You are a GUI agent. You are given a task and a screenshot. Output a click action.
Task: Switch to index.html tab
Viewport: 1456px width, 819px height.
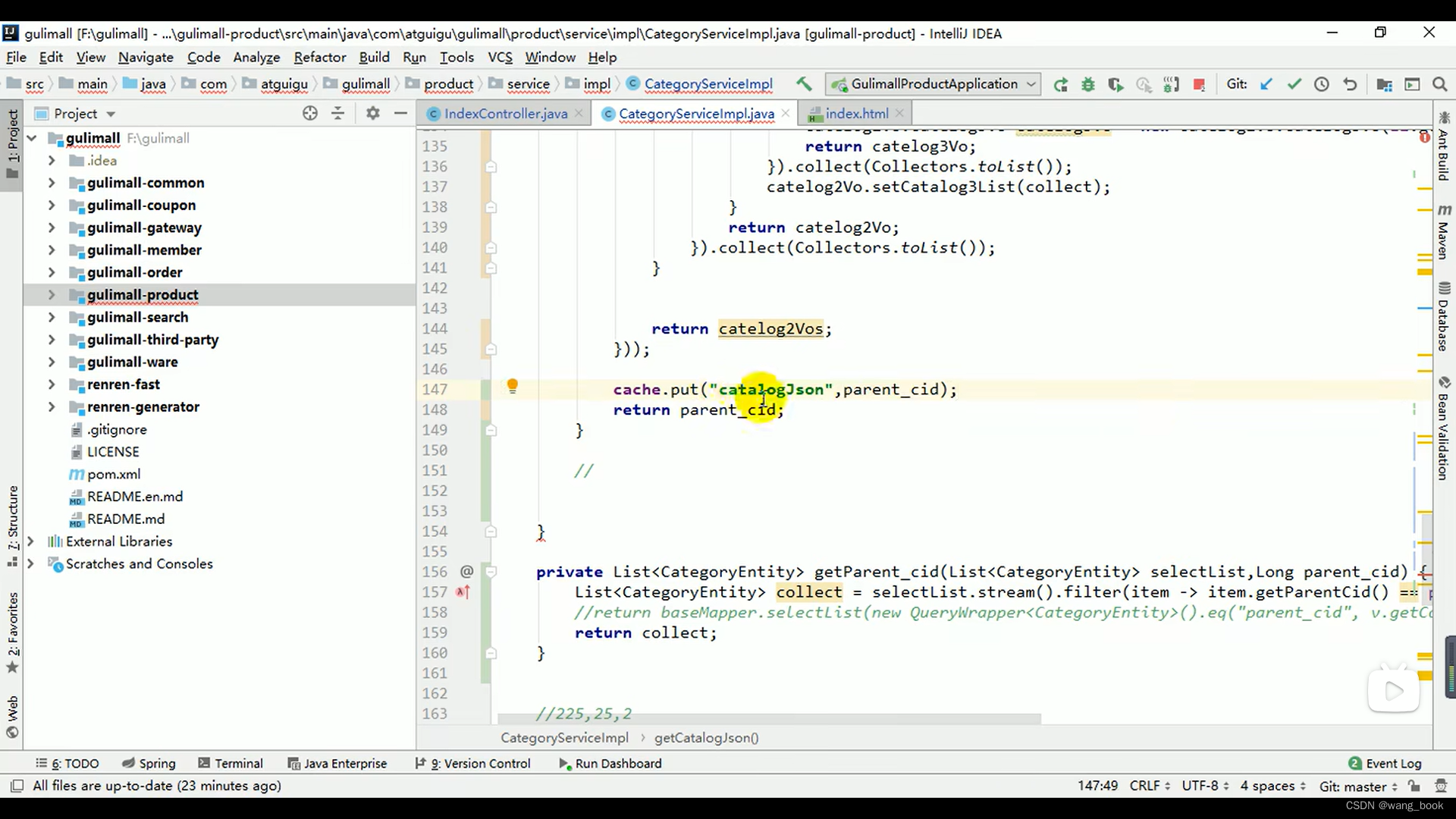[x=857, y=113]
